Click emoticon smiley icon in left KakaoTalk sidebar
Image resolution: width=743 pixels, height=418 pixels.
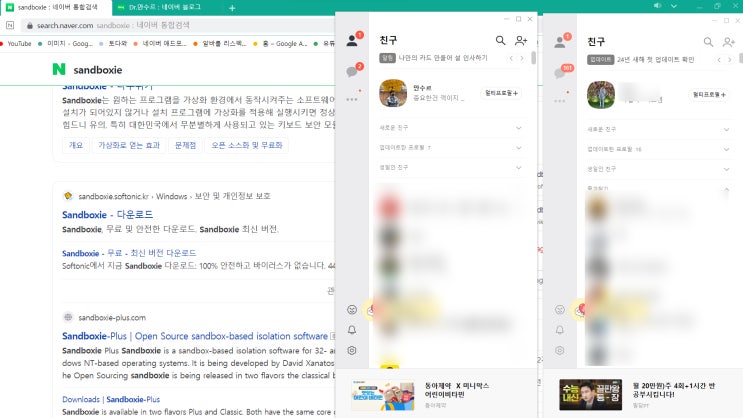[352, 309]
